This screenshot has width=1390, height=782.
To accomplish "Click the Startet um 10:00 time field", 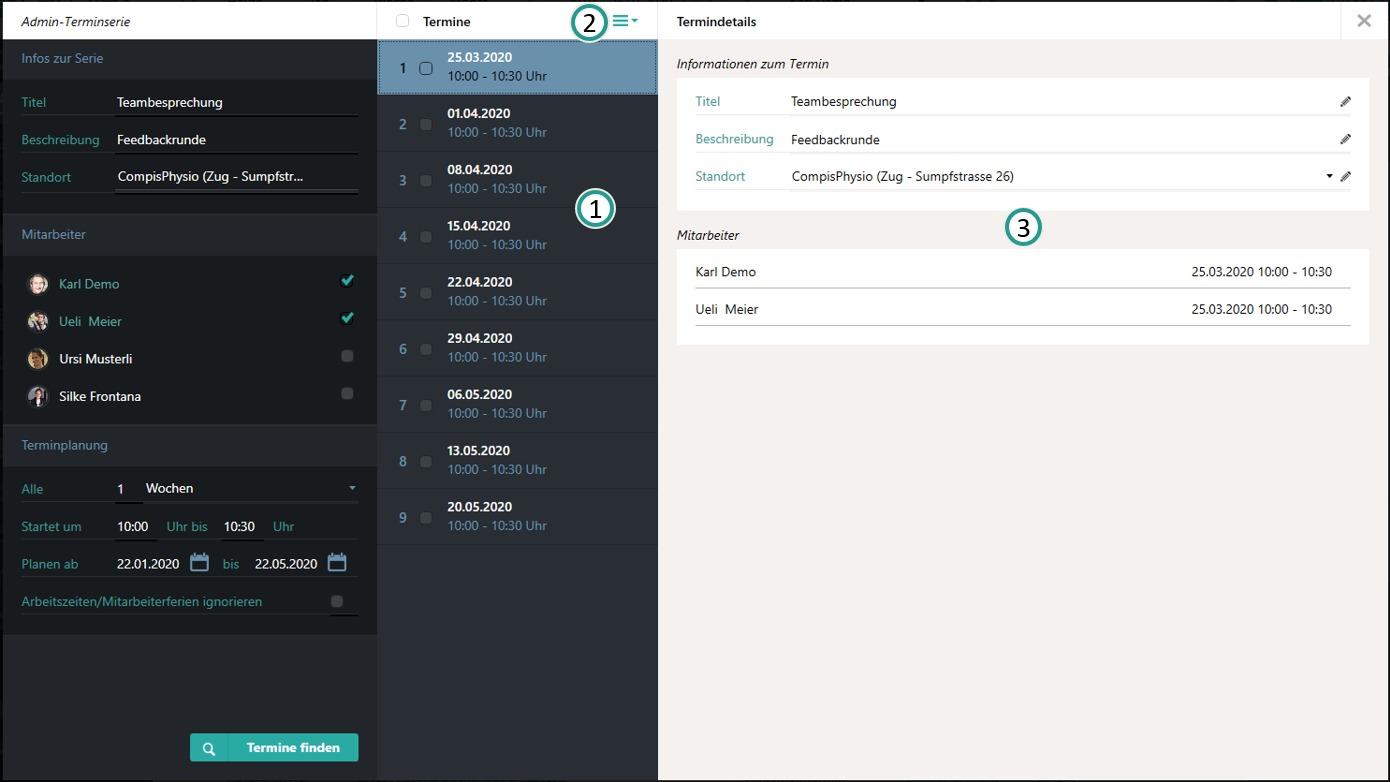I will click(x=133, y=526).
